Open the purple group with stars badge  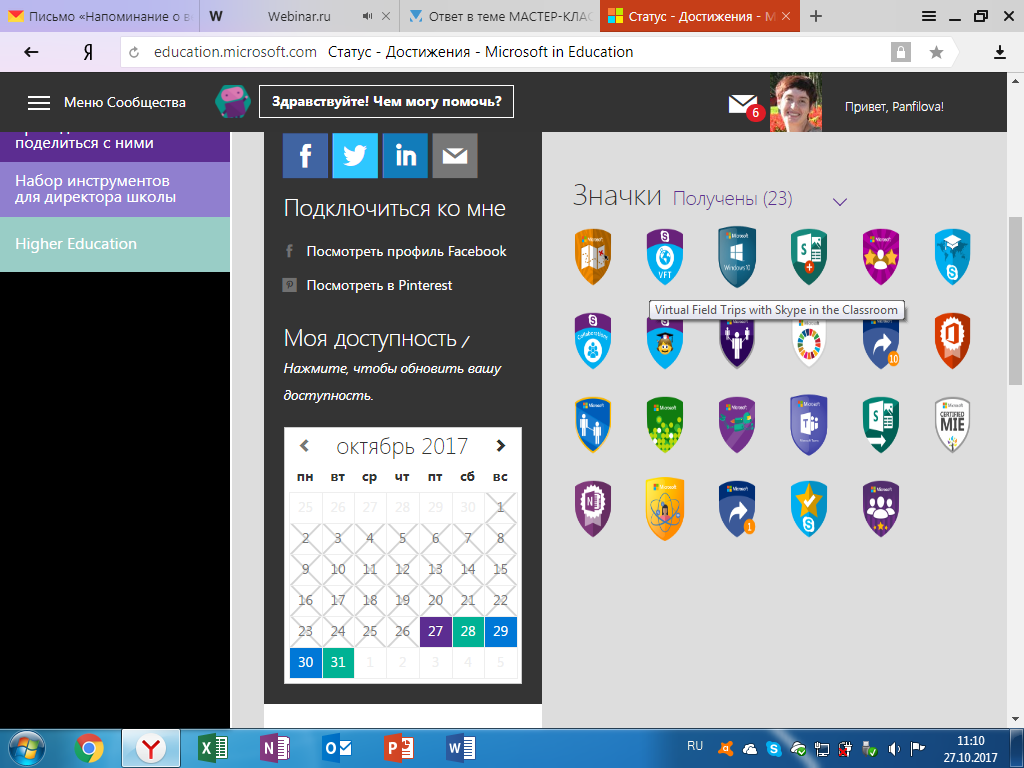(880, 509)
